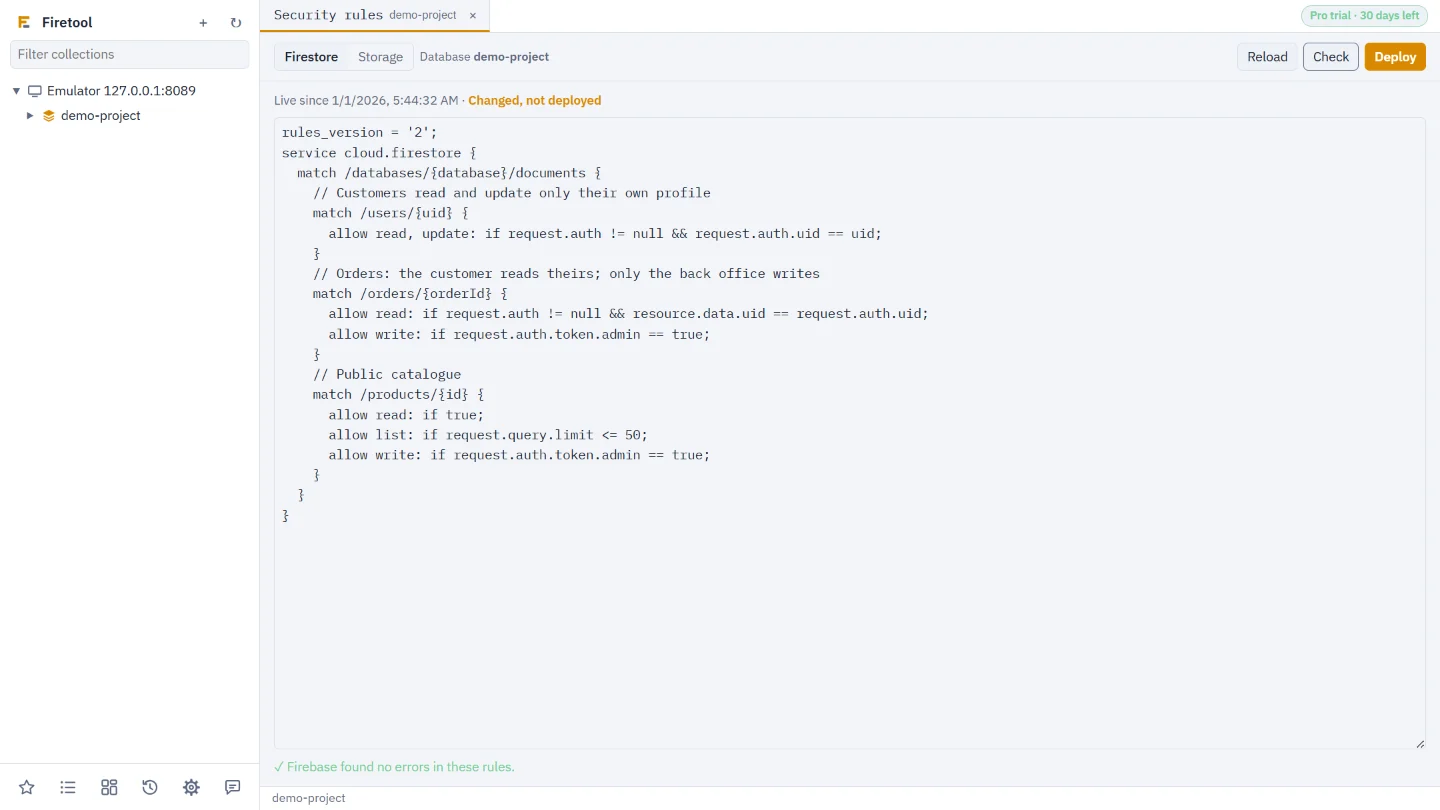Deploy the rules with Deploy button
This screenshot has height=810, width=1440.
[x=1395, y=57]
